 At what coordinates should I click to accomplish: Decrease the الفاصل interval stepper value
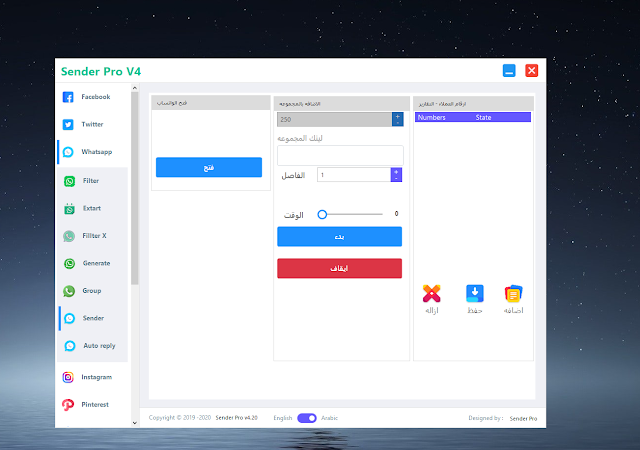click(x=396, y=178)
